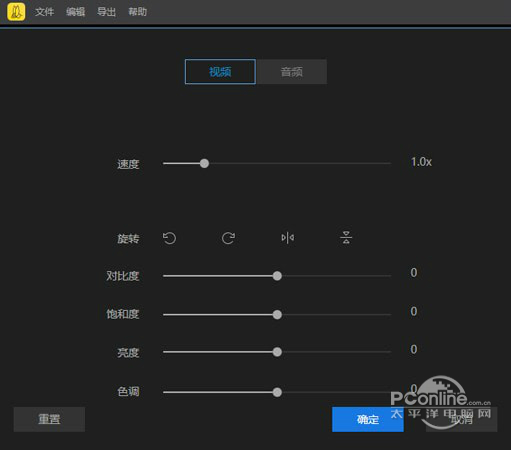The image size is (511, 450).
Task: Cancel with the 取消 button
Action: [x=462, y=419]
